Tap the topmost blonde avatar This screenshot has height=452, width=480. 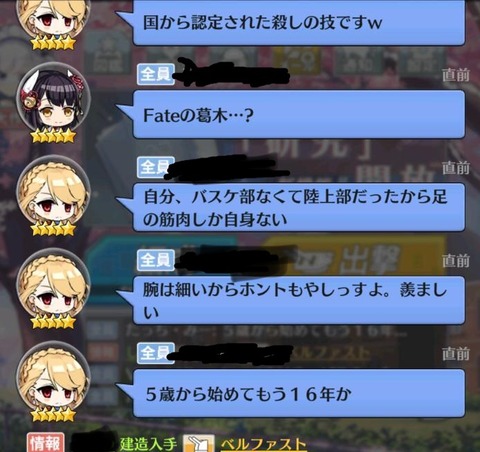tap(53, 20)
